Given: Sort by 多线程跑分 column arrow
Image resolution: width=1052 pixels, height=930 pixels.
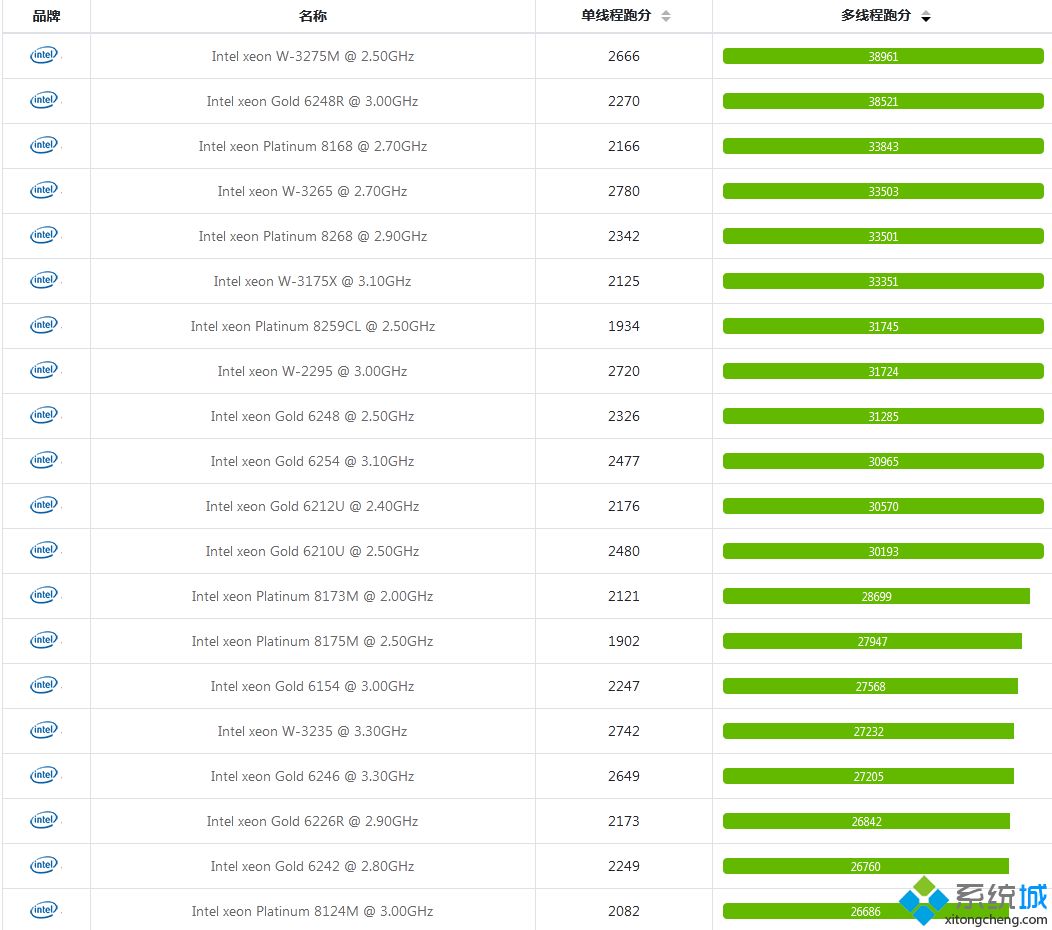Looking at the screenshot, I should 926,17.
